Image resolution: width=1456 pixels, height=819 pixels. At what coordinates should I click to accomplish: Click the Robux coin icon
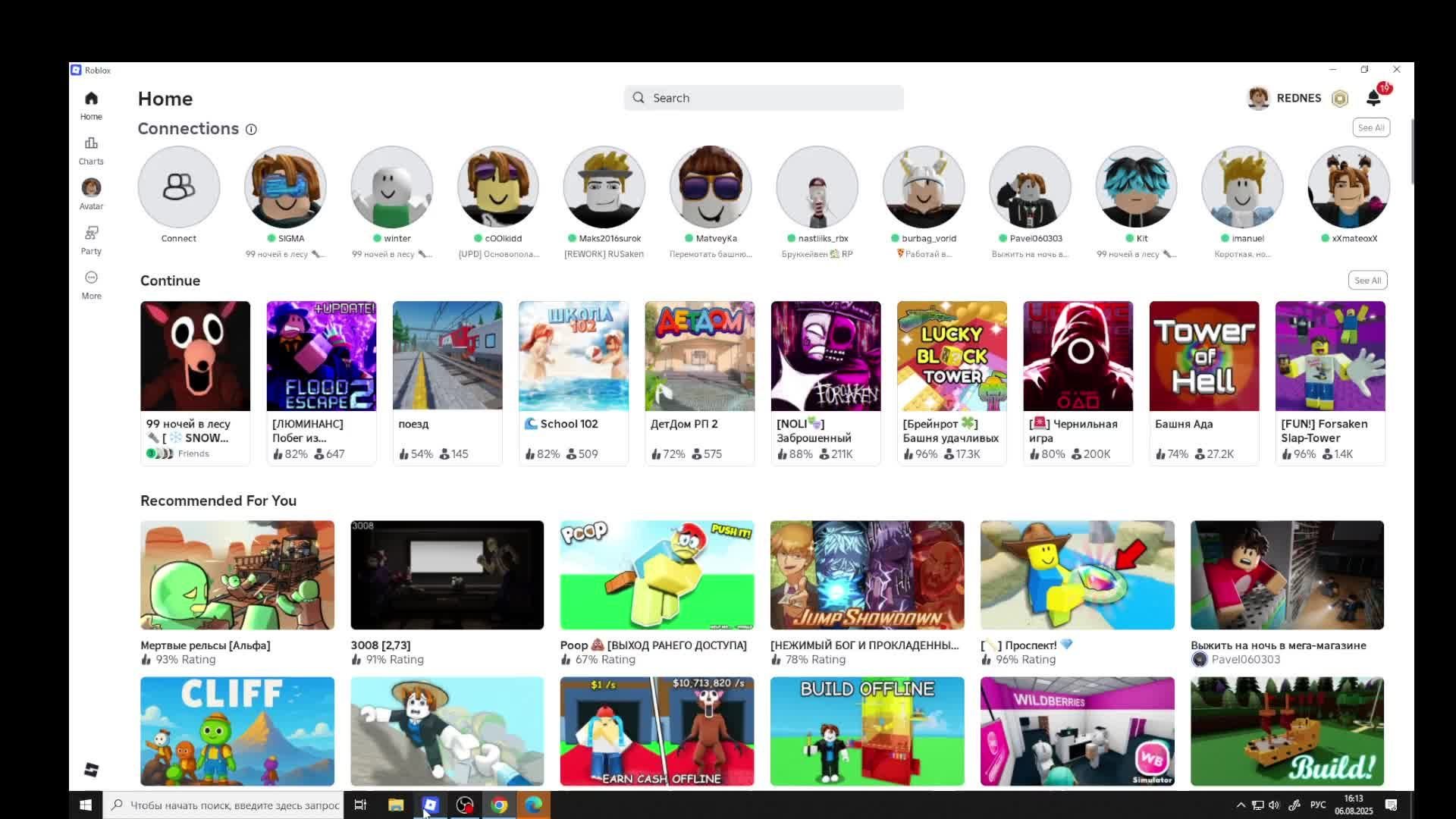point(1340,99)
